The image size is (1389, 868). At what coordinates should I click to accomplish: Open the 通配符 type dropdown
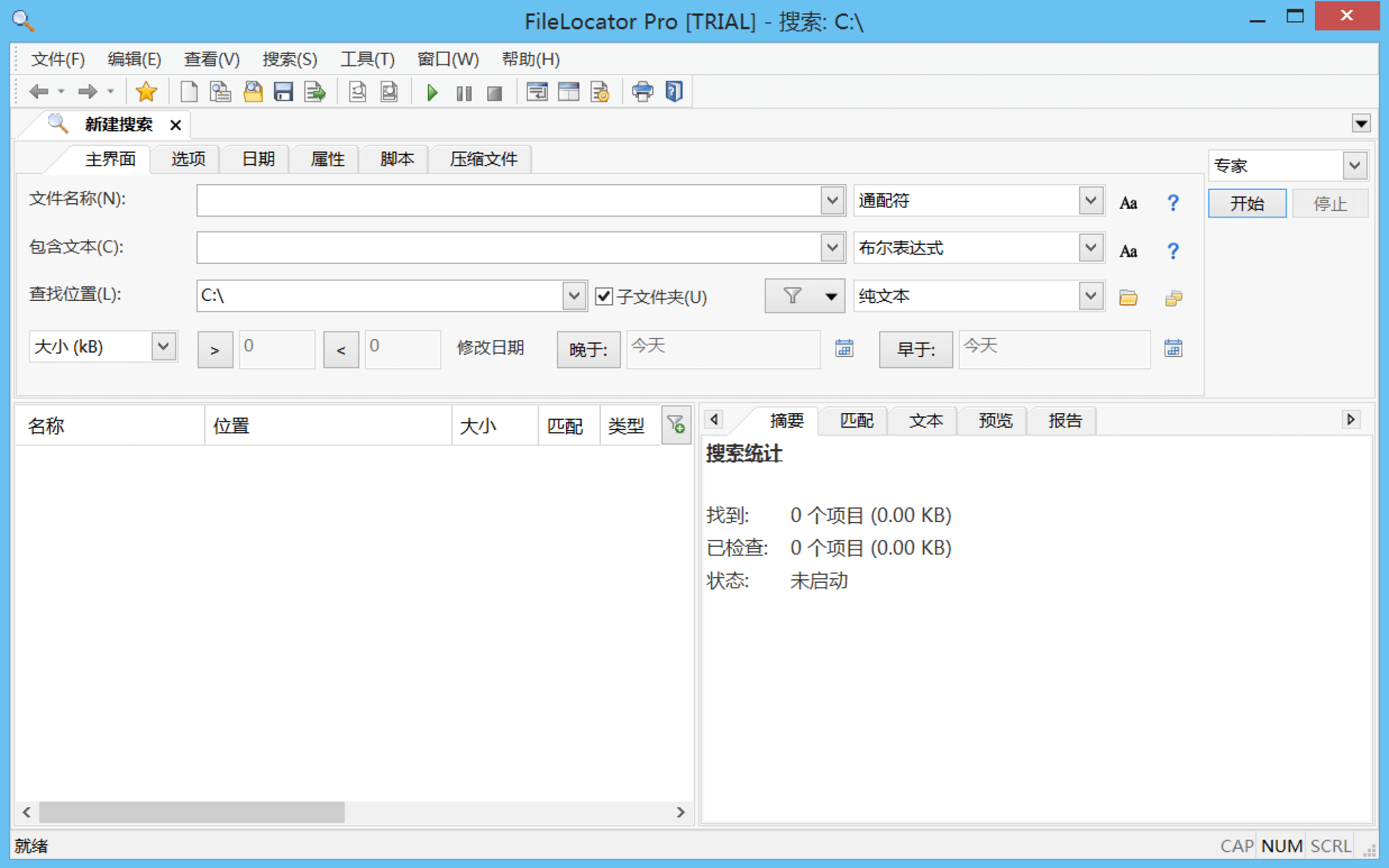click(x=1091, y=200)
